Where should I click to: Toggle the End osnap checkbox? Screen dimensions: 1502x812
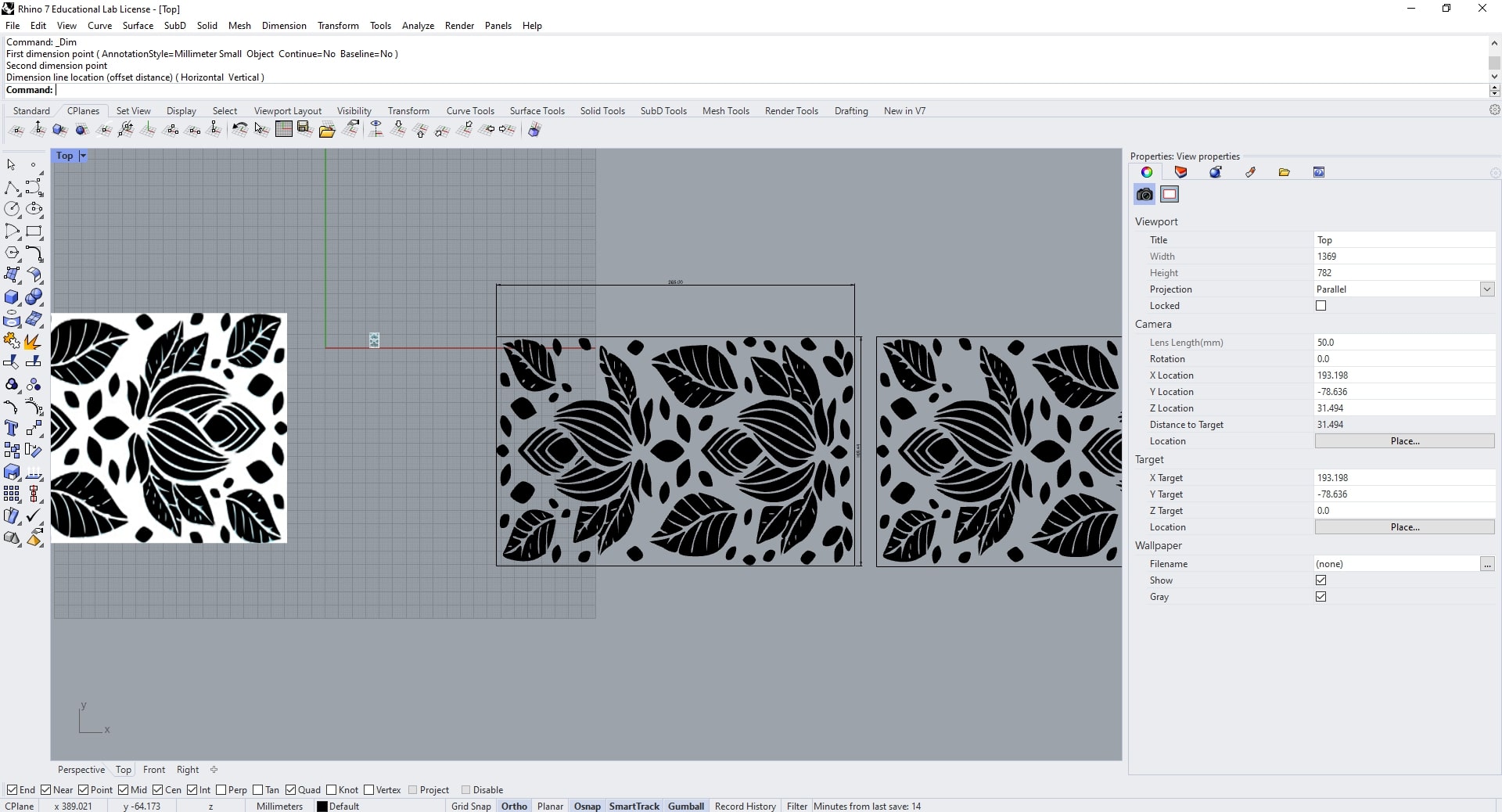click(12, 789)
